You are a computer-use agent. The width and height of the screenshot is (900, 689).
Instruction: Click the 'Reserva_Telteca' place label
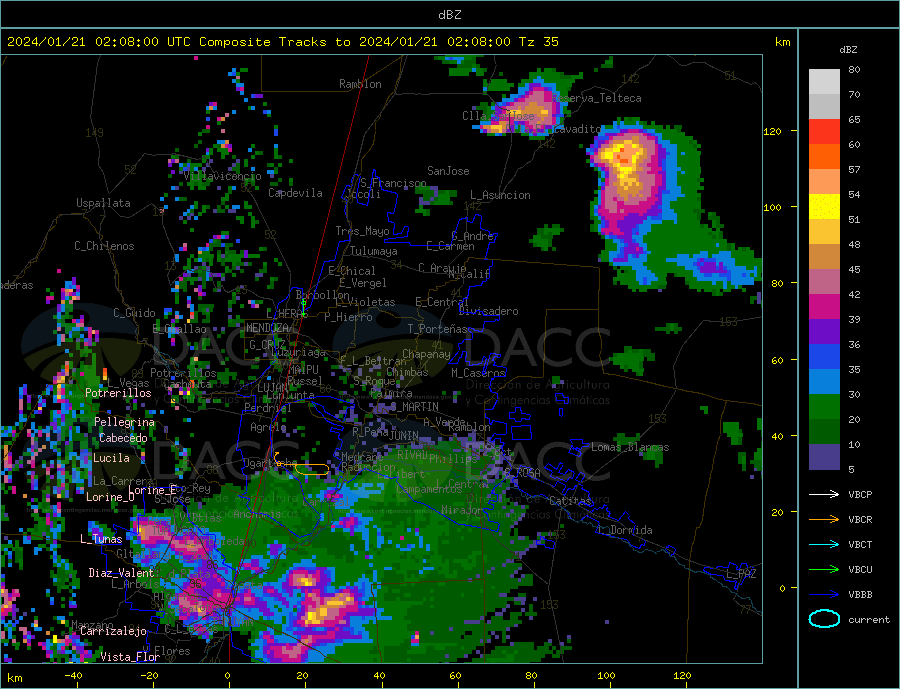point(597,98)
